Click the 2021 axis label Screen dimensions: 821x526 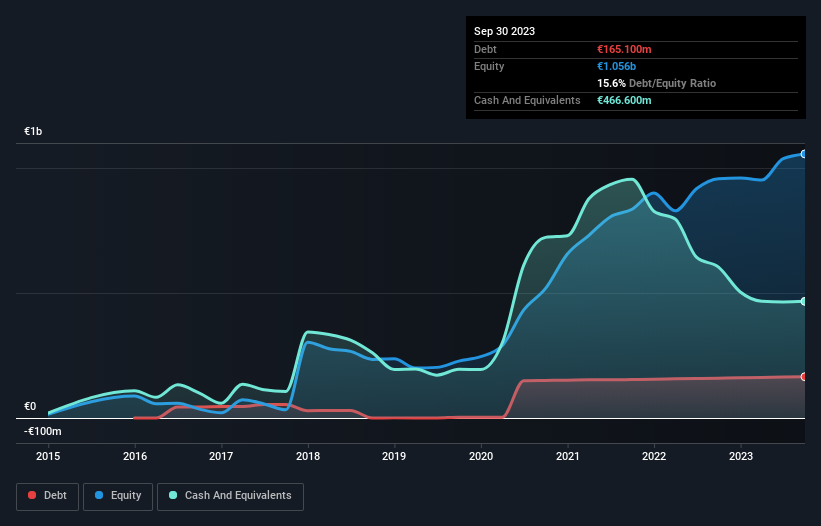click(568, 456)
